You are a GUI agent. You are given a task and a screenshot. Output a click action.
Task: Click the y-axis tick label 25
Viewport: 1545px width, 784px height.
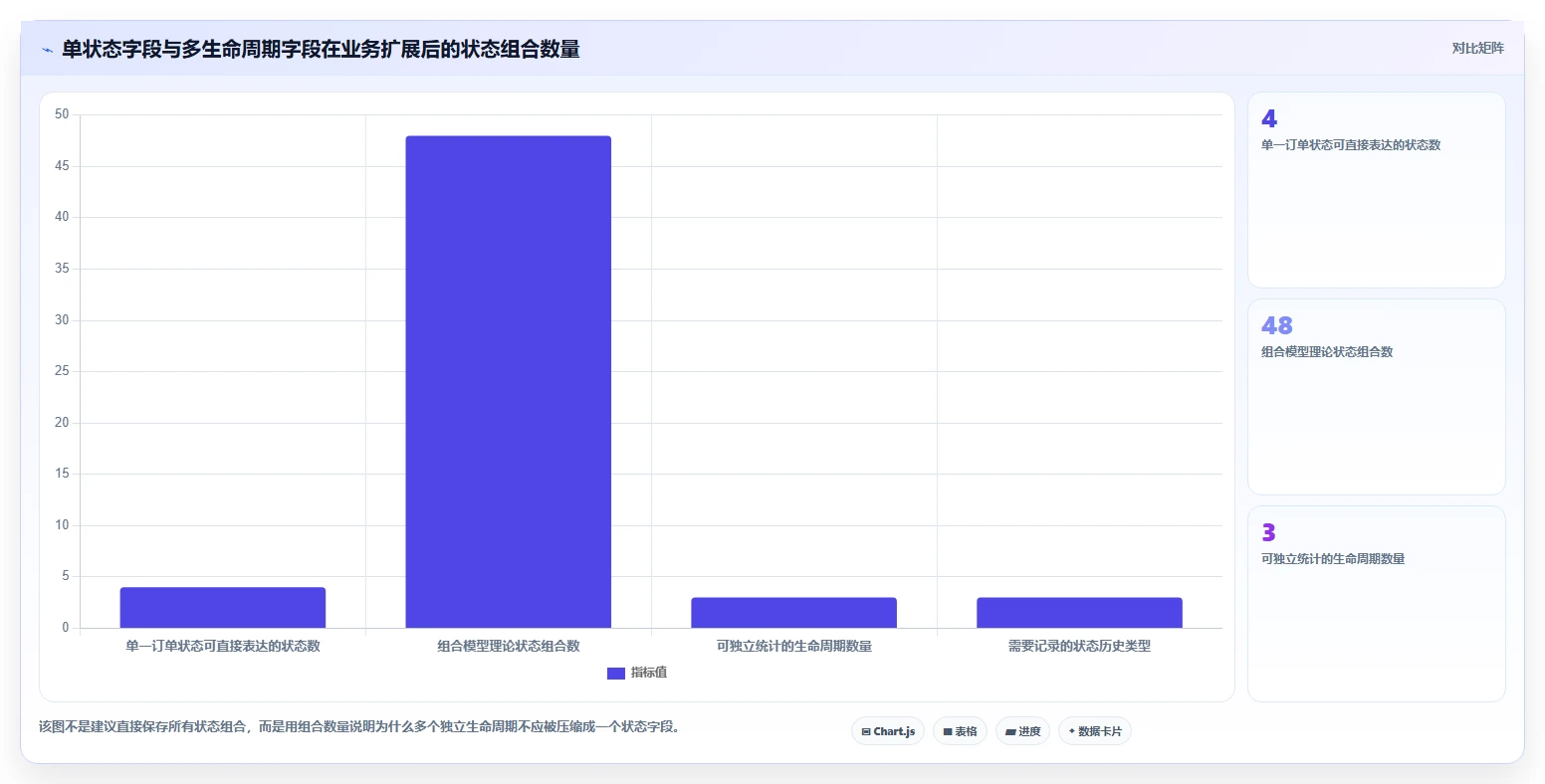[x=63, y=371]
